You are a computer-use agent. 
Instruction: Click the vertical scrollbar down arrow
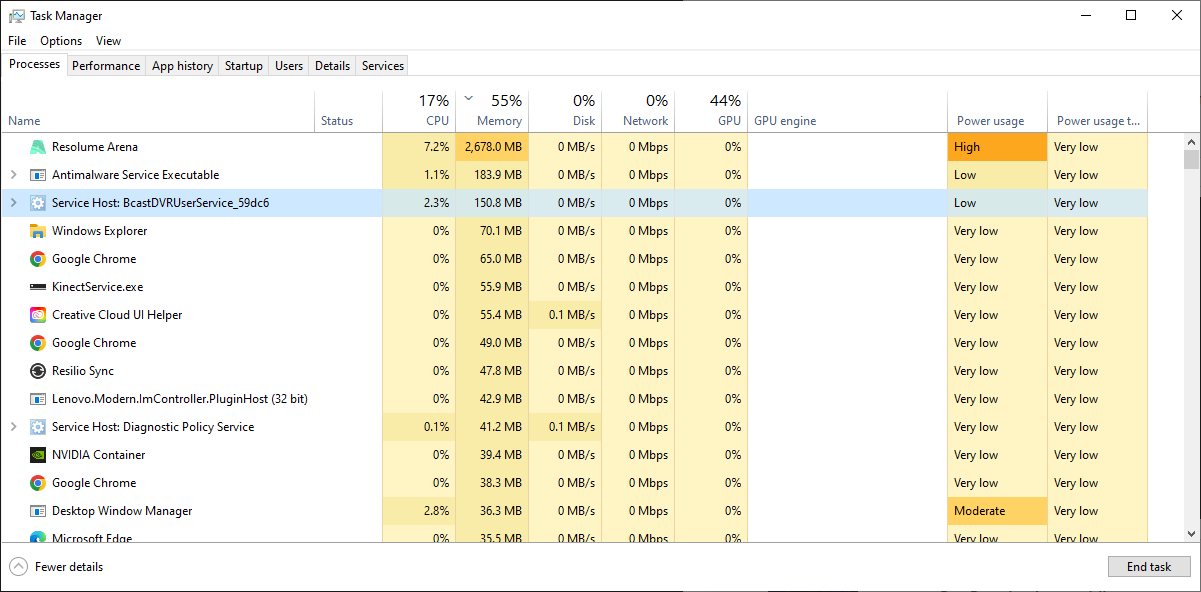pyautogui.click(x=1191, y=534)
